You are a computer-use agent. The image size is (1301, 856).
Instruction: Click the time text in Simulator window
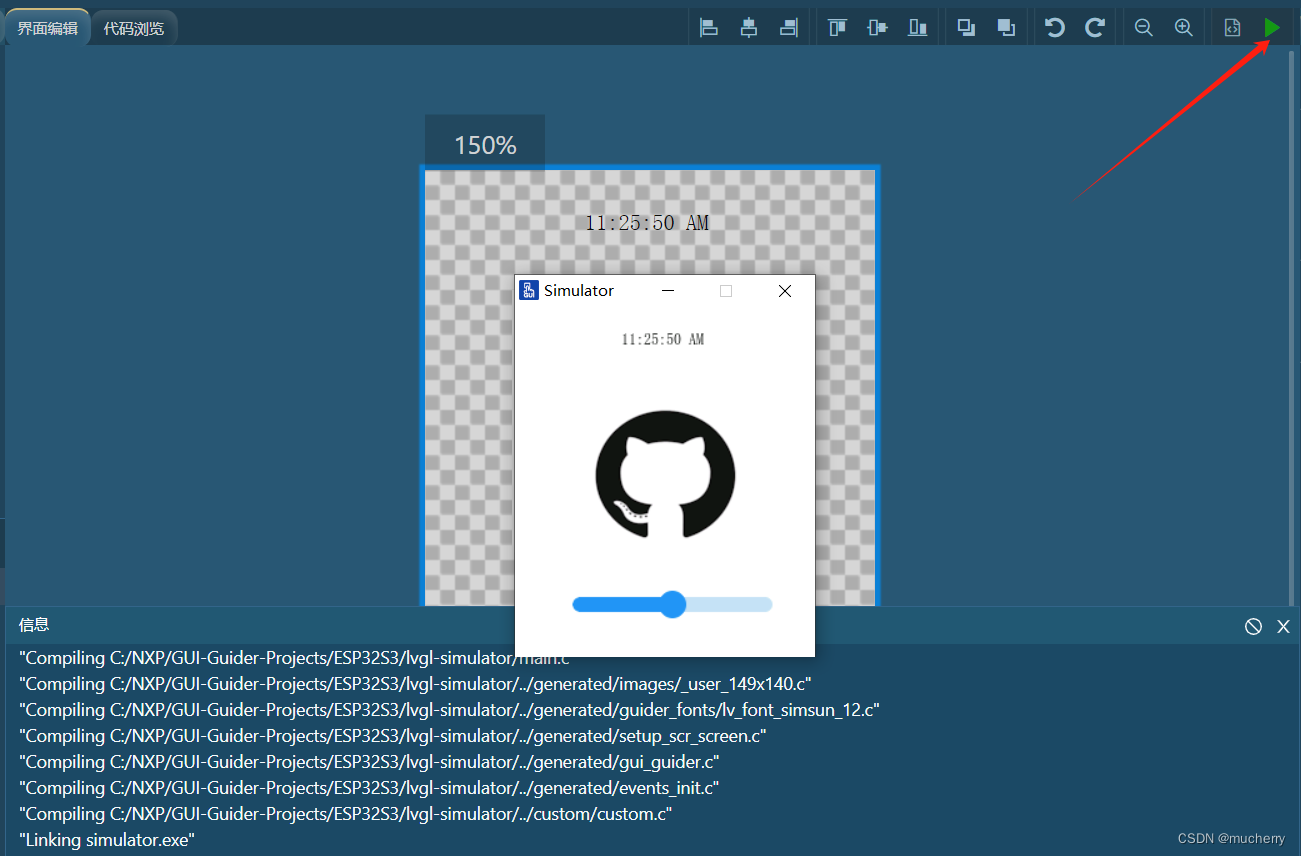[663, 339]
